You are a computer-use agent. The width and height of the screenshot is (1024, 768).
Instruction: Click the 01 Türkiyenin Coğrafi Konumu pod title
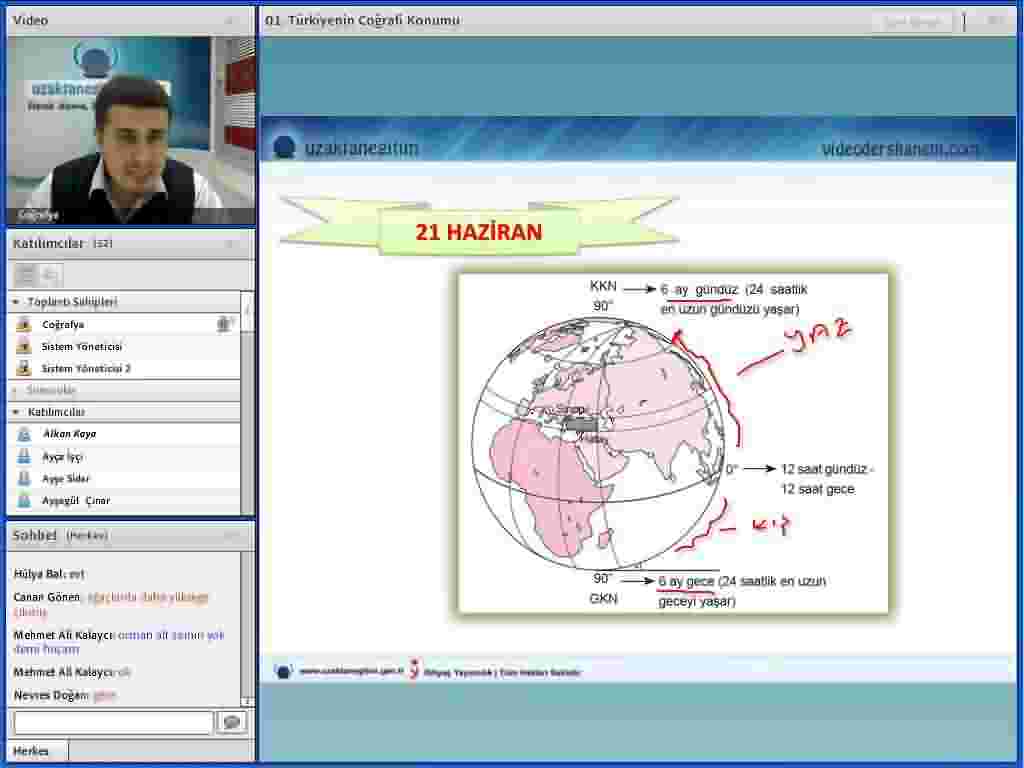coord(362,20)
